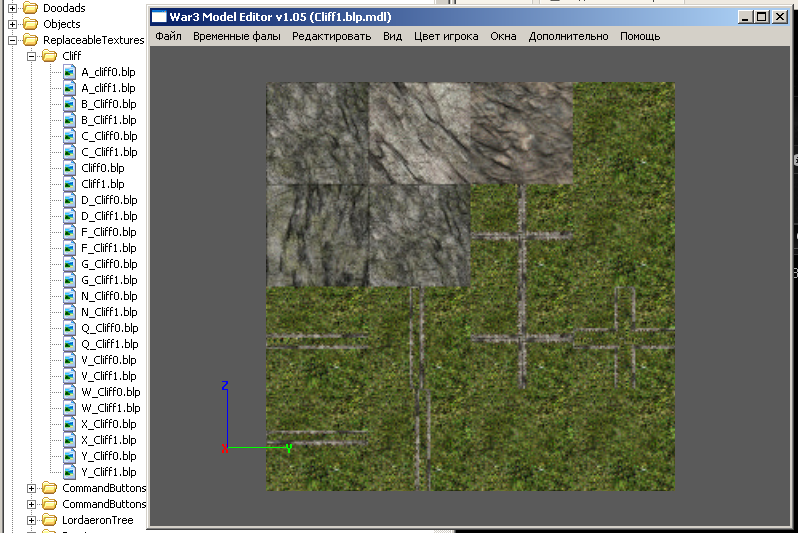Click the LordaeronTree folder icon
The width and height of the screenshot is (798, 533).
49,520
